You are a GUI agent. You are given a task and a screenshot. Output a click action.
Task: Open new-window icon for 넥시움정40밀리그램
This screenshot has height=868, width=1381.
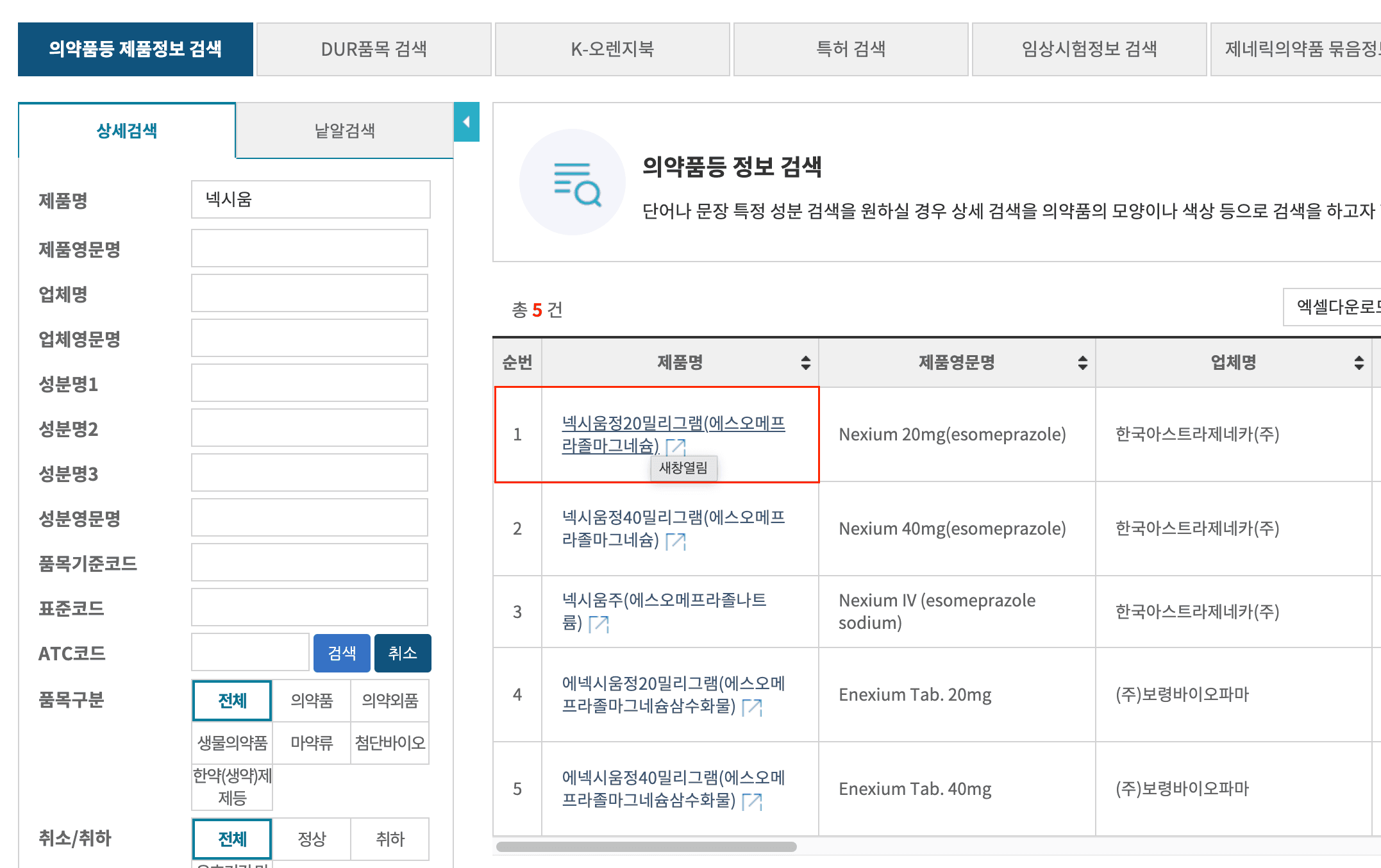676,542
